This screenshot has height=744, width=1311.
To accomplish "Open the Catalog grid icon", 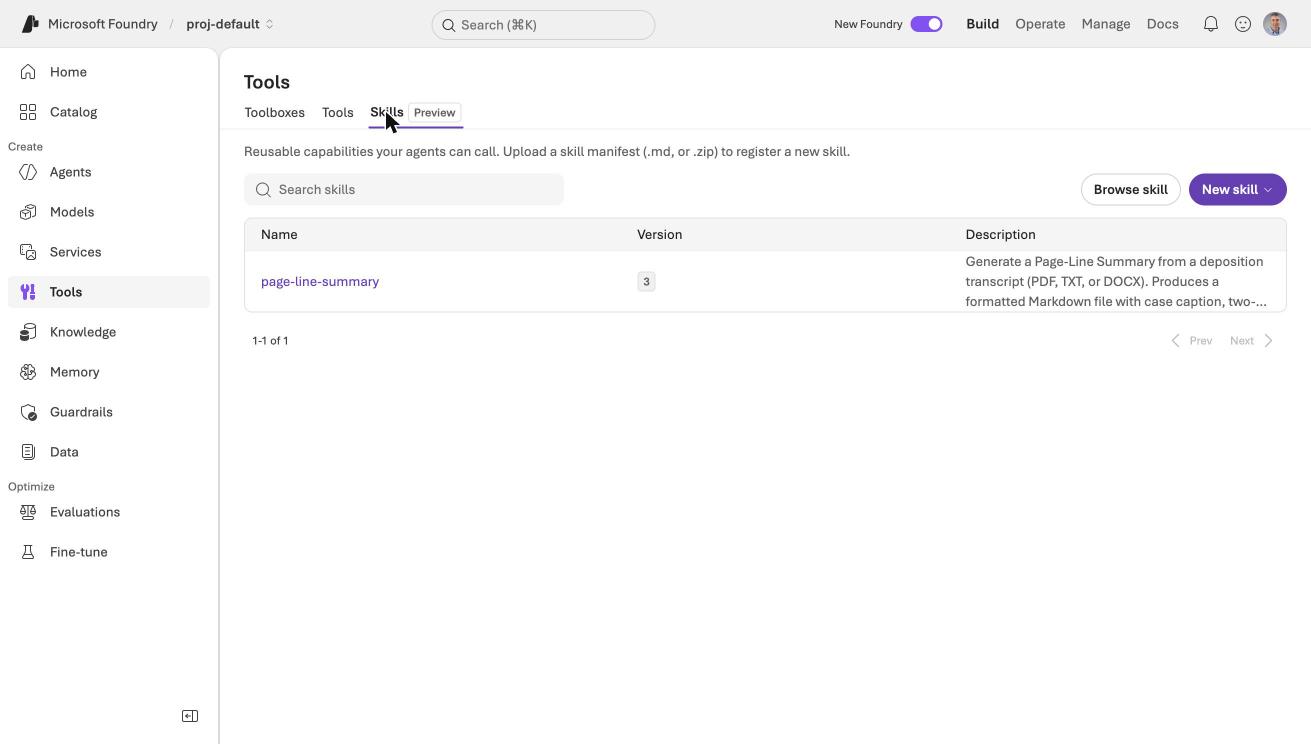I will coord(28,112).
